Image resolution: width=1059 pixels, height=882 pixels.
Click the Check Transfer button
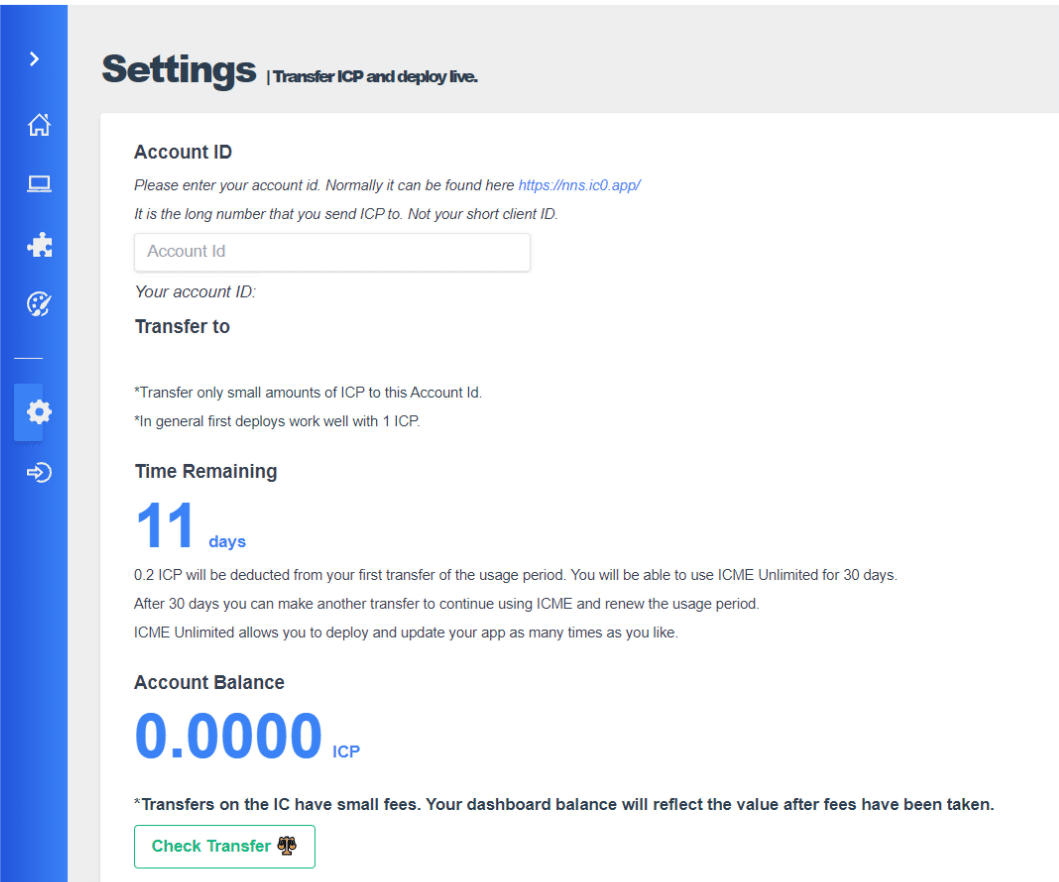(224, 846)
